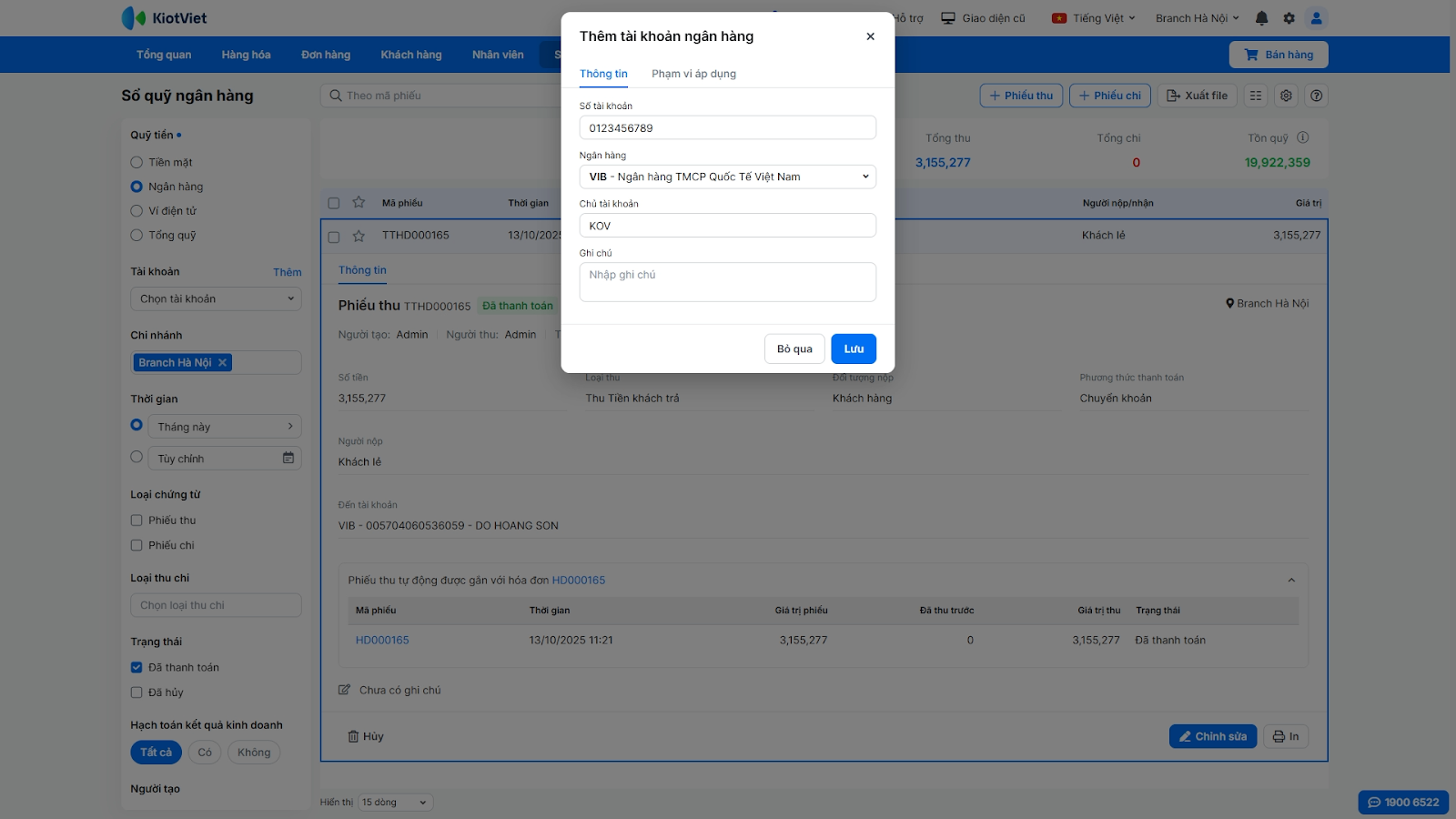Uncheck the Đã thanh toán checkbox
The width and height of the screenshot is (1456, 819).
[x=136, y=667]
